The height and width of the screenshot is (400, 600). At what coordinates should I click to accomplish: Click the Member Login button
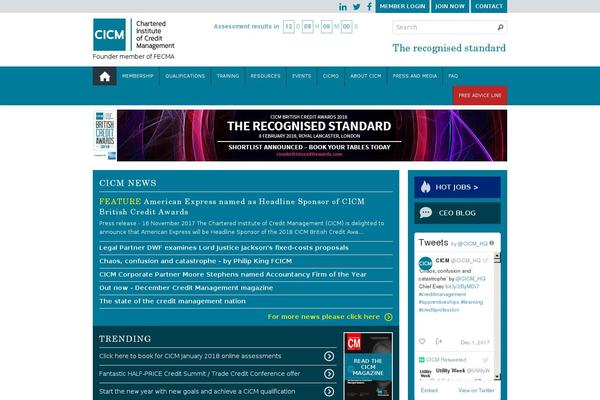point(403,6)
